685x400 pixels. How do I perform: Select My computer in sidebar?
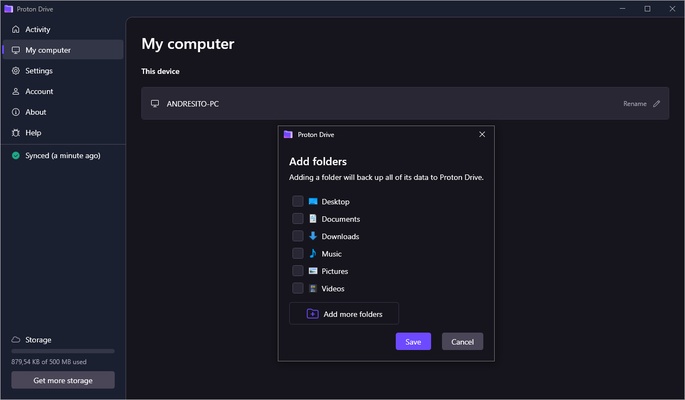[x=63, y=50]
